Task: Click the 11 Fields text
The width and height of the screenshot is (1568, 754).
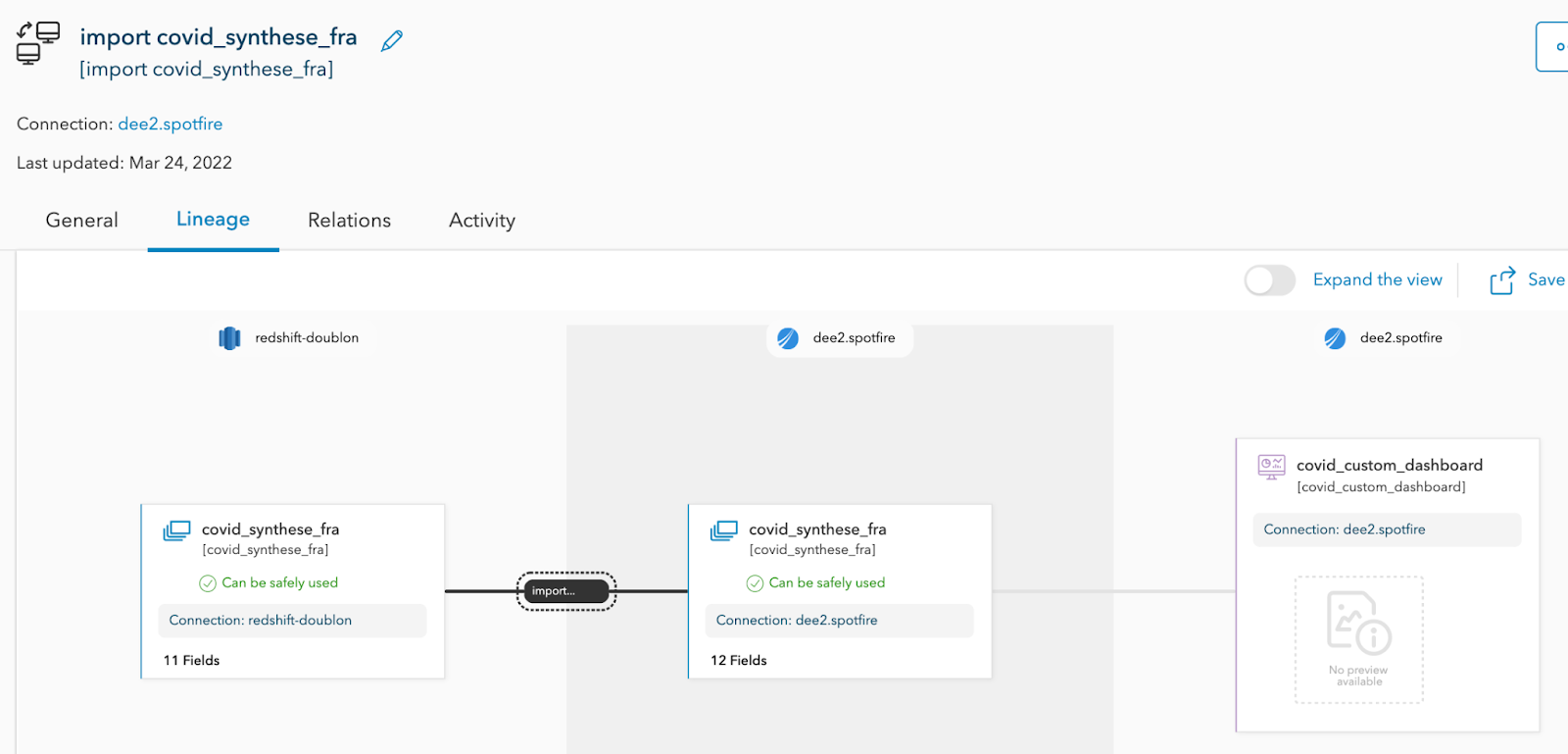Action: click(191, 661)
